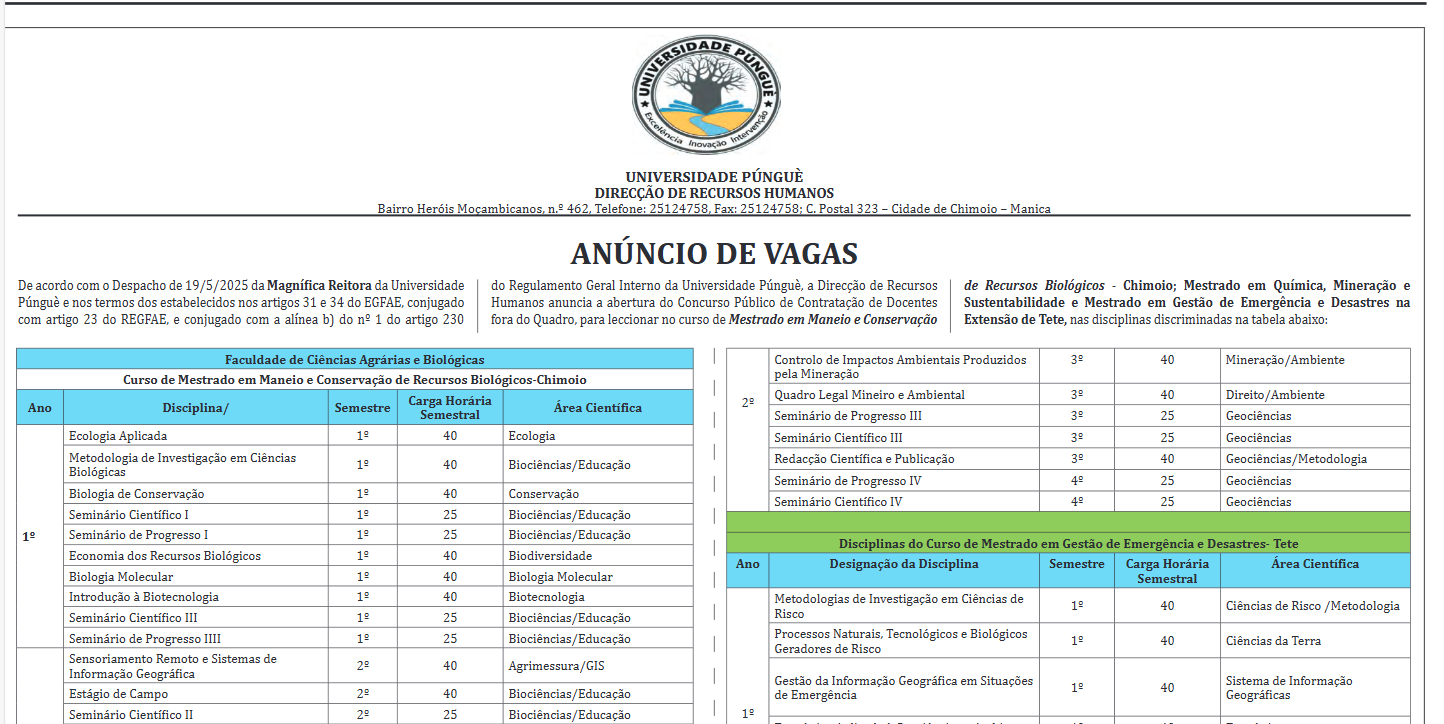Click the 'Seminário de Progresso III' discipline cell

[904, 416]
